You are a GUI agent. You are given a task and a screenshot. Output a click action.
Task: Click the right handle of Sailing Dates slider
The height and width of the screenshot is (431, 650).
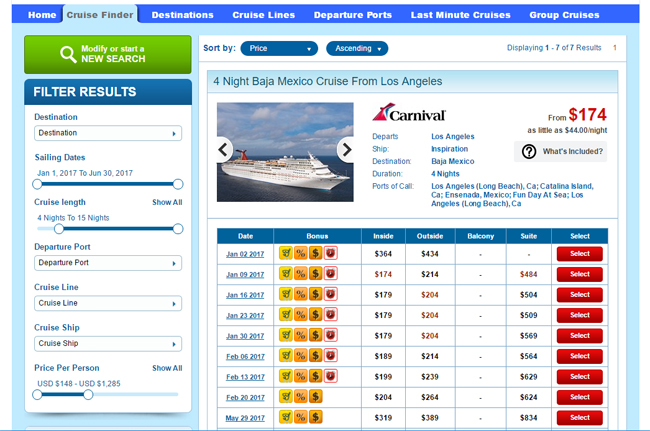pyautogui.click(x=178, y=184)
